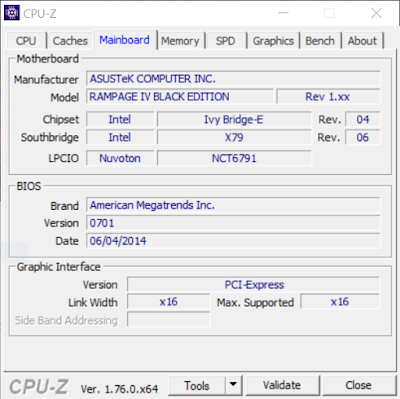Click the LPCIO vendor Nuvoton

(x=120, y=158)
